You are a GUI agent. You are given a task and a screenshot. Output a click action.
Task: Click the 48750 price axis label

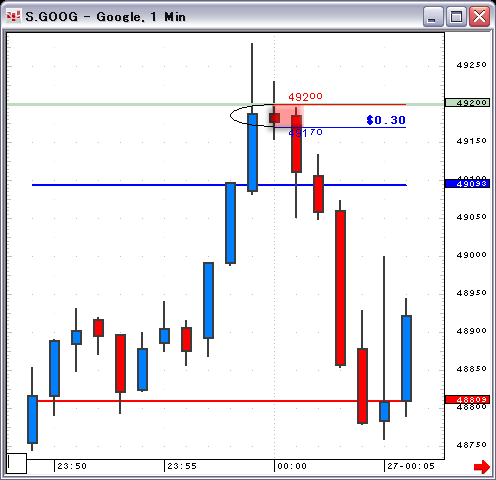(472, 445)
